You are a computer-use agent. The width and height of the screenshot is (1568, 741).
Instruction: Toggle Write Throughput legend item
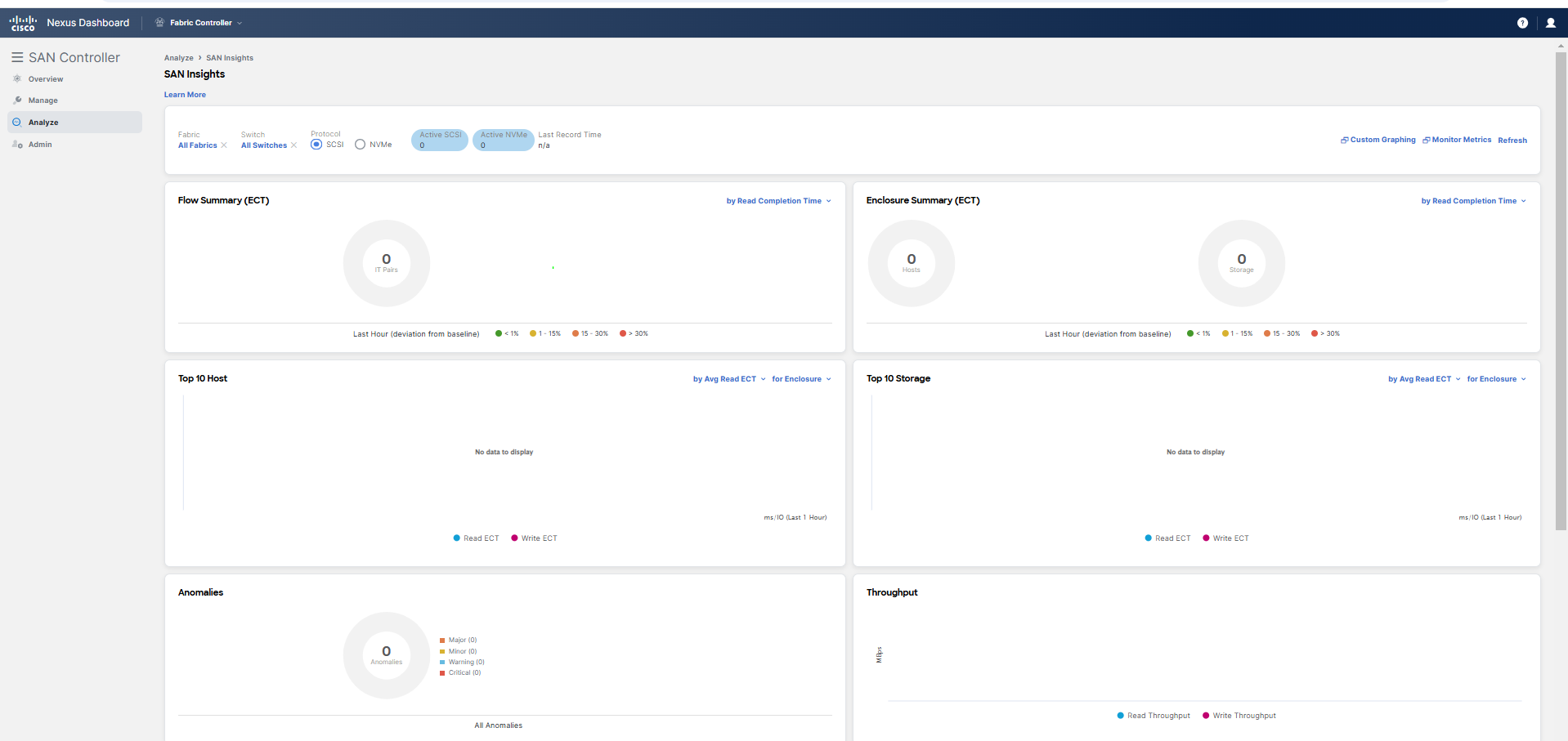[1239, 716]
